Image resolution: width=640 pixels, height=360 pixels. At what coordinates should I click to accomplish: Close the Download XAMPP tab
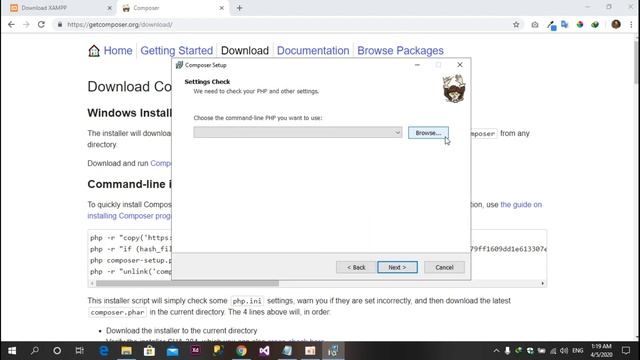click(109, 8)
